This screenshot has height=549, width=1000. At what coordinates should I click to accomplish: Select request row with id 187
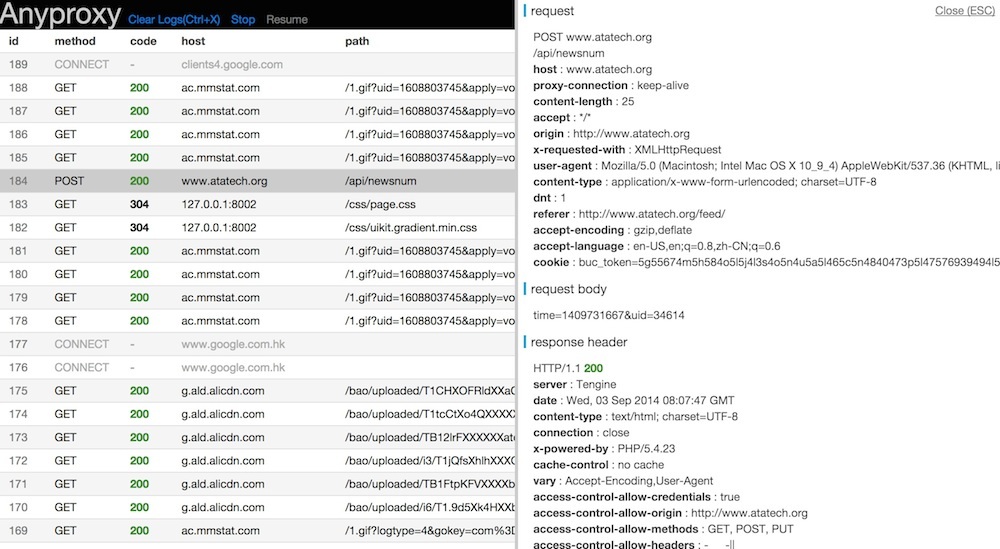(257, 111)
